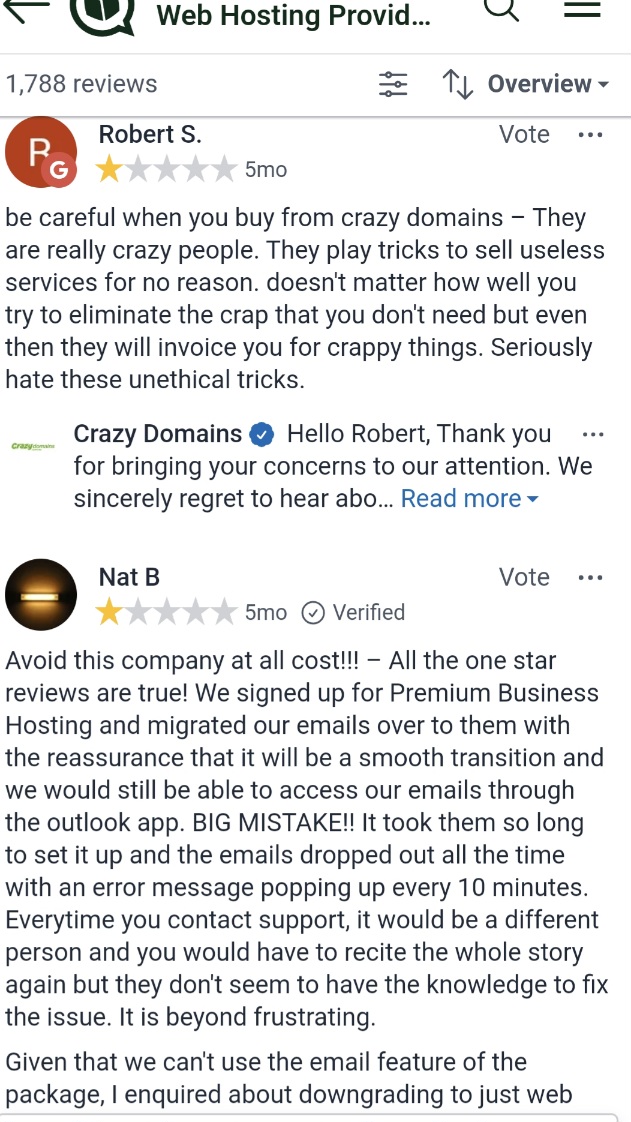Open the search magnifier icon
This screenshot has height=1122, width=631.
click(x=502, y=9)
